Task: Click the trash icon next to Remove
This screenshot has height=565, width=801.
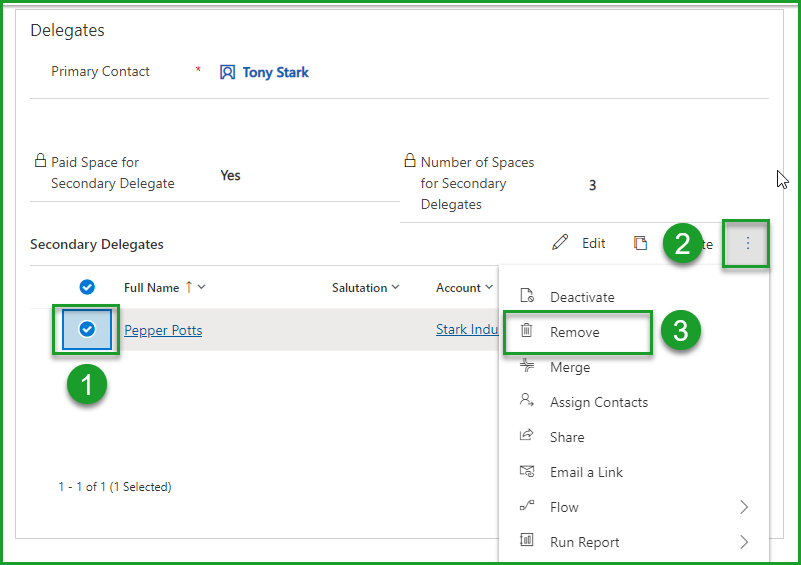Action: pos(527,332)
